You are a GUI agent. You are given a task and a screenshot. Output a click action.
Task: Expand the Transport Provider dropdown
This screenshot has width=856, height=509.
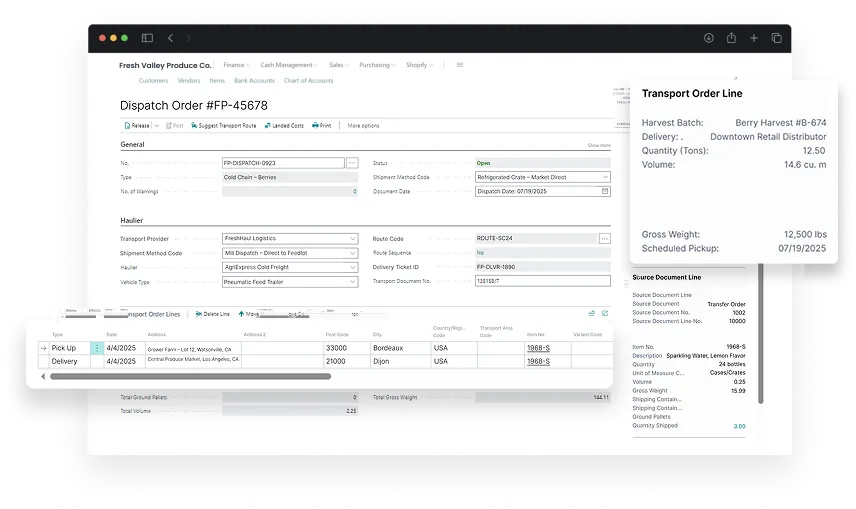pyautogui.click(x=353, y=239)
